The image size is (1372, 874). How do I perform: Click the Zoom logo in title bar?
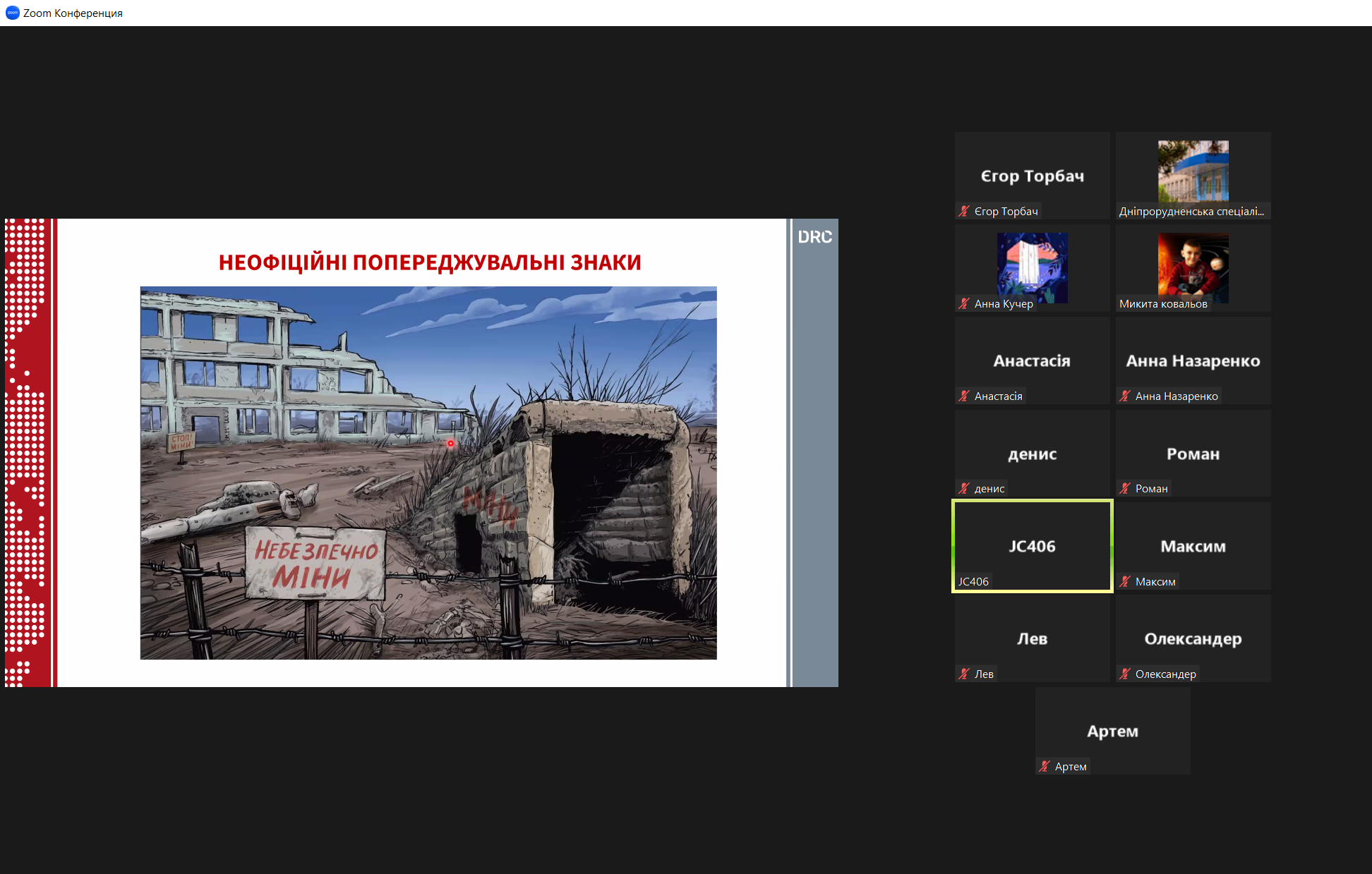pos(12,13)
